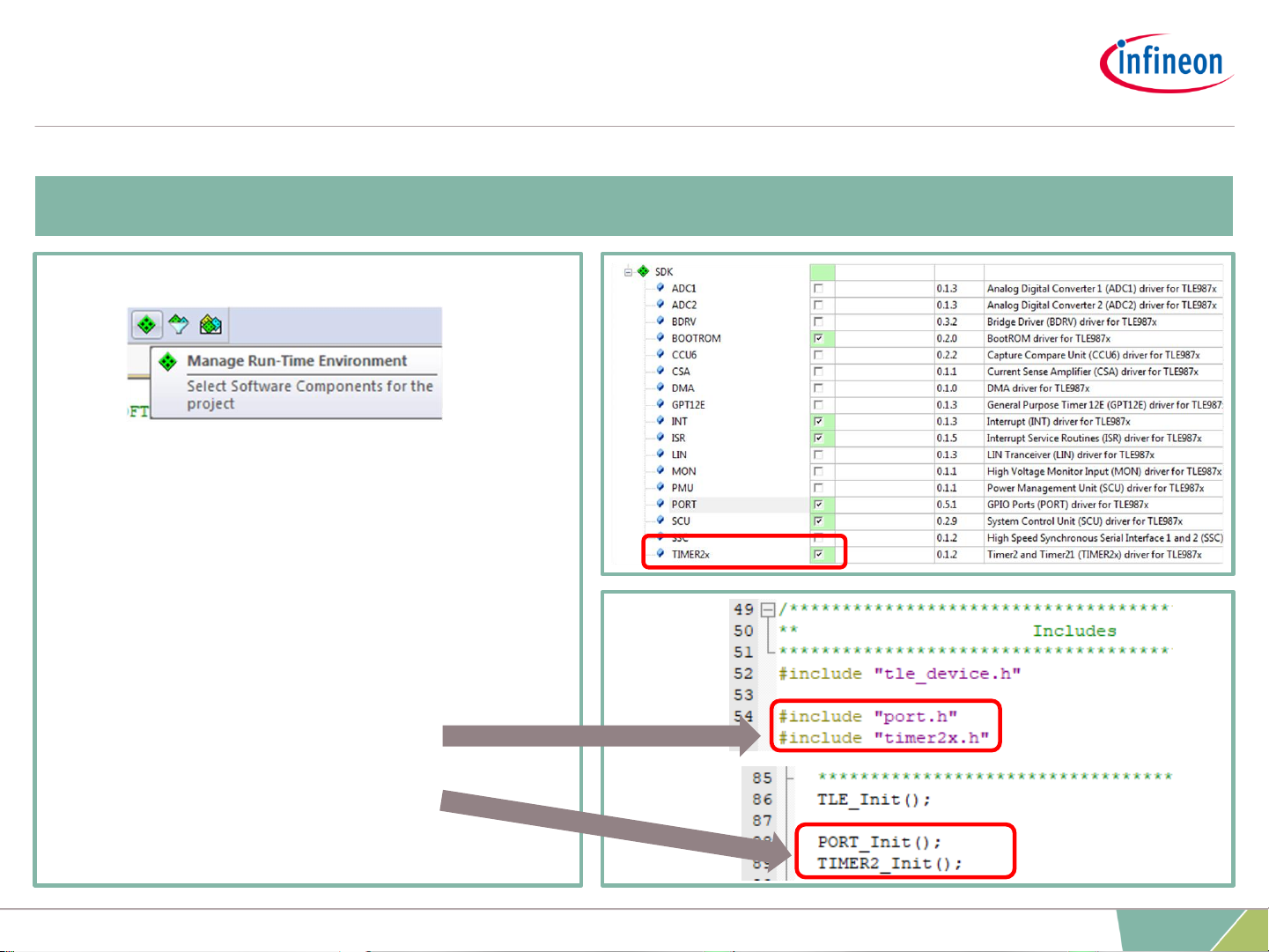Open the Pack Installer toolbar icon
Screen dimensions: 1269x952
click(x=210, y=325)
